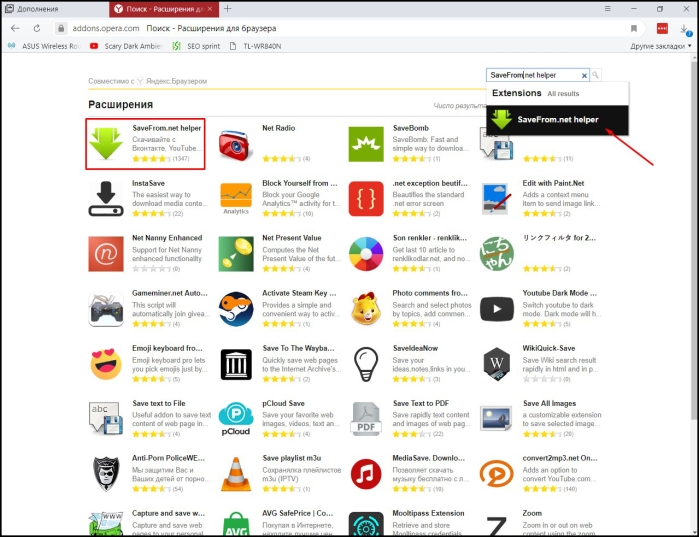Open the Gameminer.net gamepad icon
Viewport: 699px width, 537px height.
tap(106, 309)
